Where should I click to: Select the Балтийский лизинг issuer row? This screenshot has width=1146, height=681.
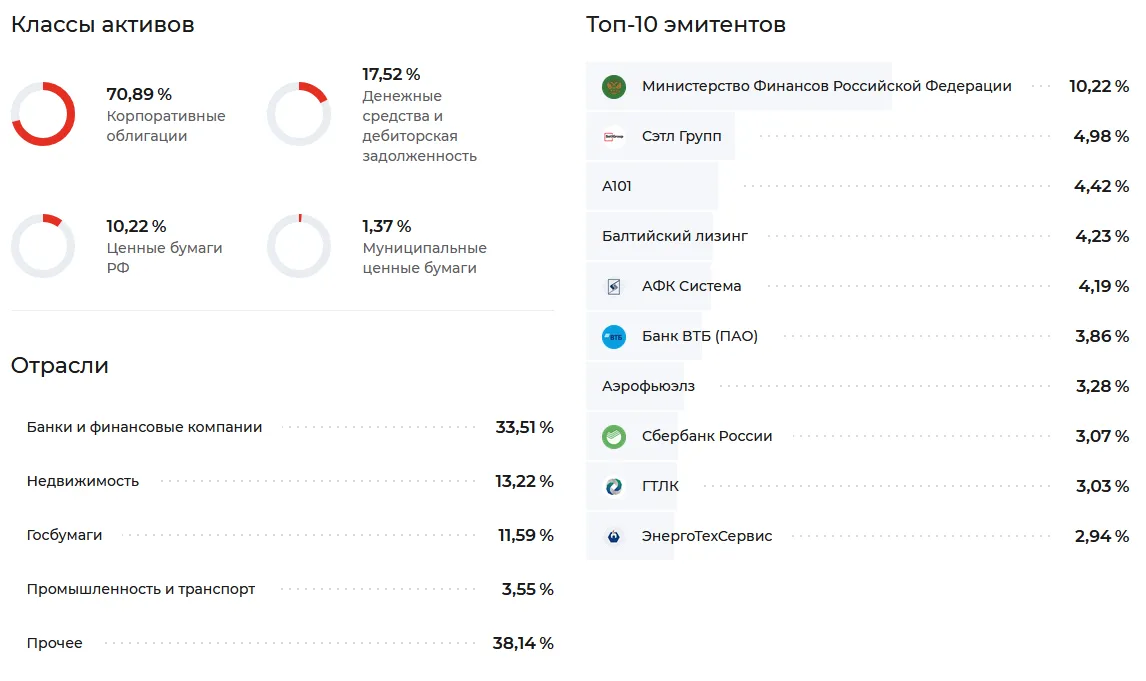[857, 236]
